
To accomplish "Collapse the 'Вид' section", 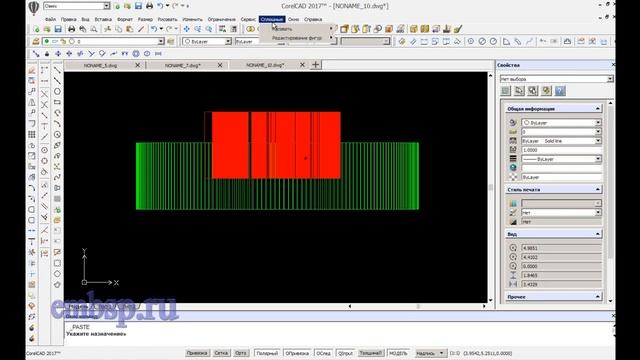I will [x=598, y=234].
